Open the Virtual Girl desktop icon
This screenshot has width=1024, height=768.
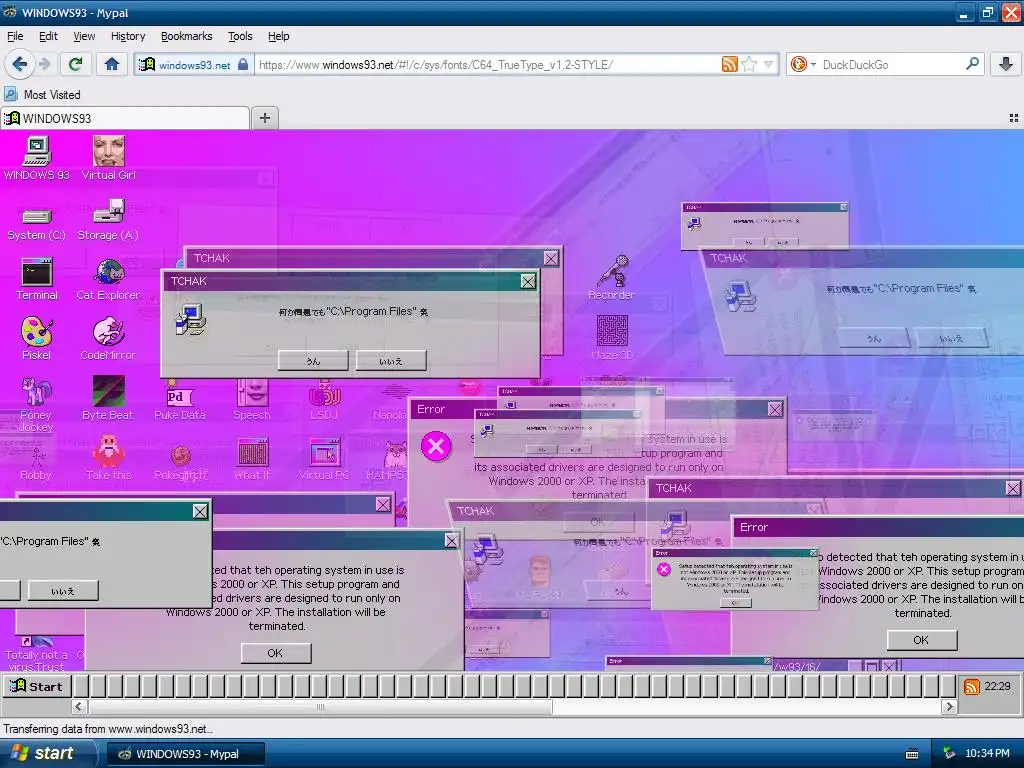108,158
